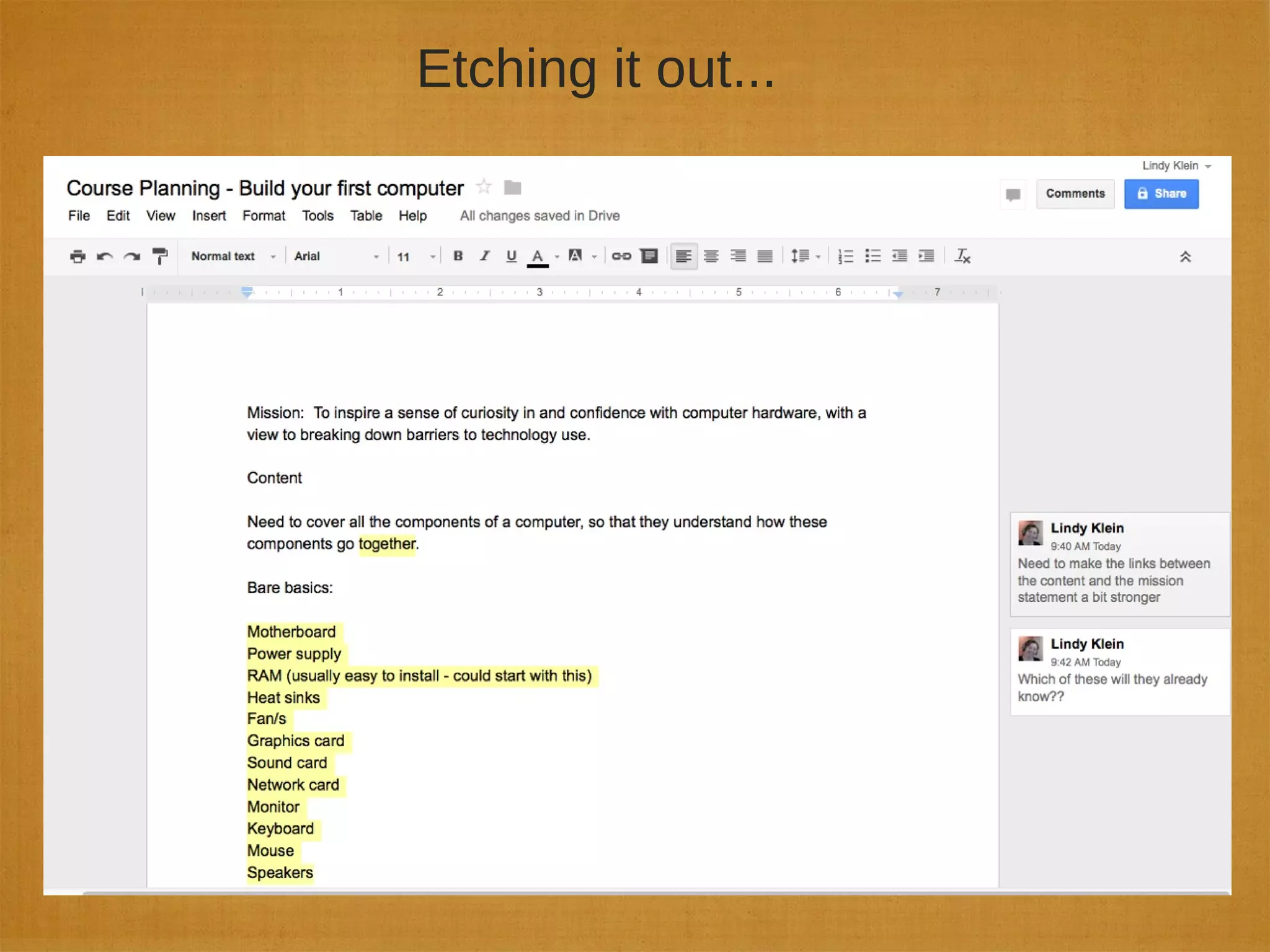Open the Insert menu

pos(208,216)
